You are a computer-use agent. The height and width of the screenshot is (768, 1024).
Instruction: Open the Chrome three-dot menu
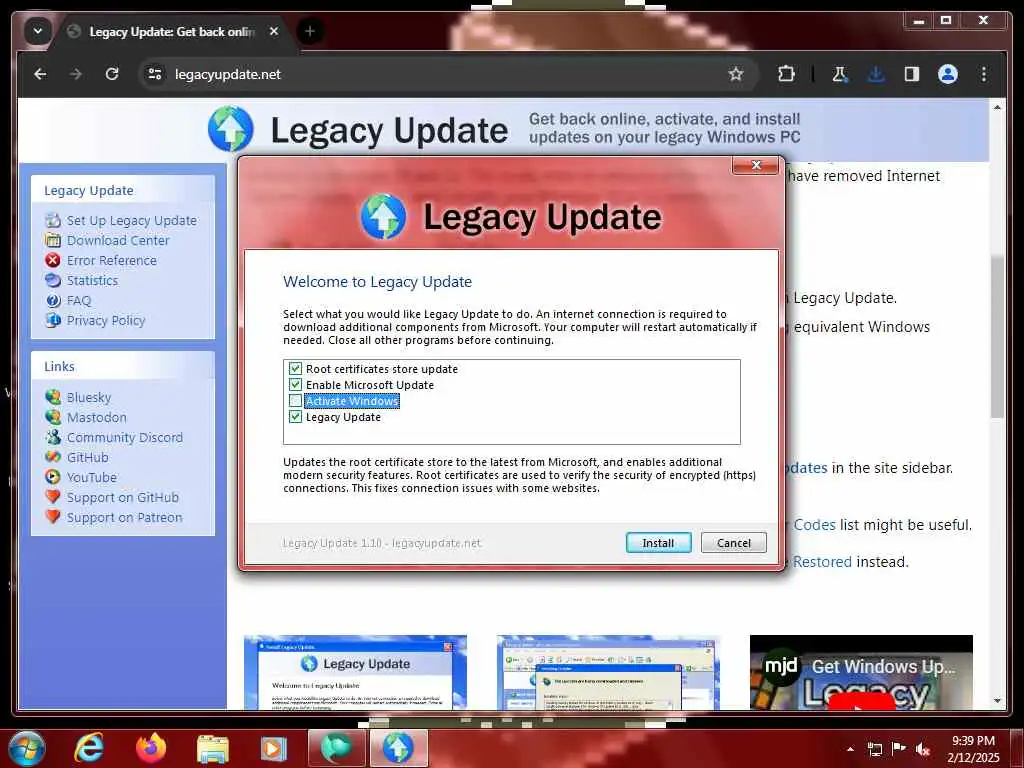point(984,74)
